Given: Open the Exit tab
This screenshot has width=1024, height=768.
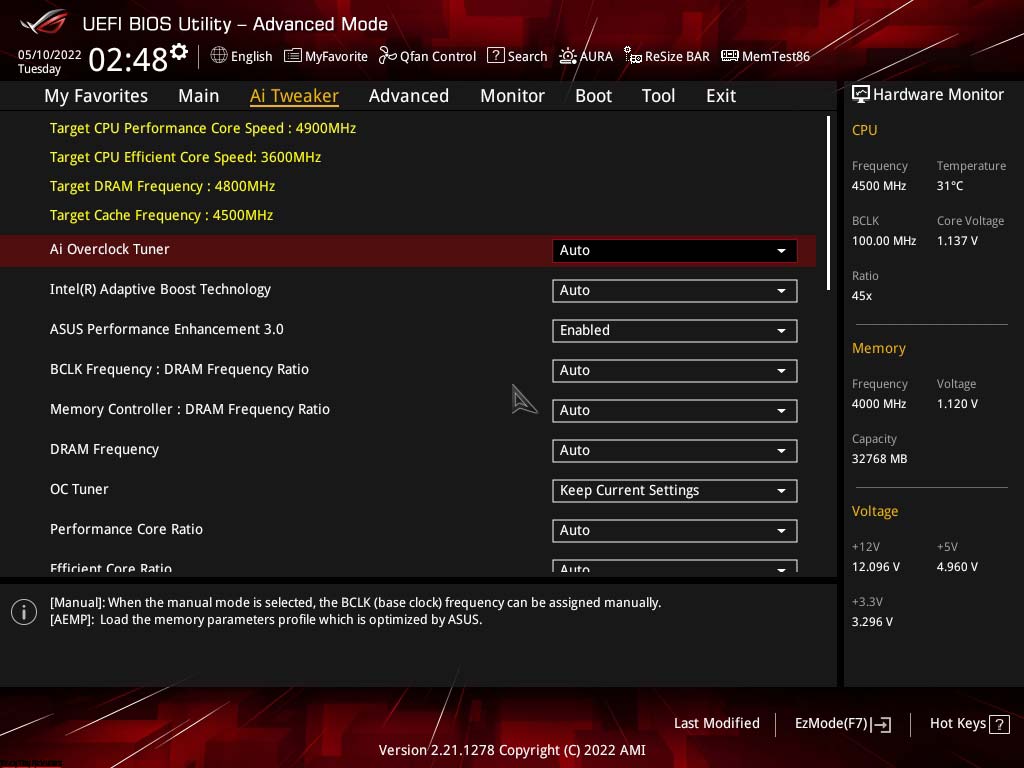Looking at the screenshot, I should (x=721, y=96).
